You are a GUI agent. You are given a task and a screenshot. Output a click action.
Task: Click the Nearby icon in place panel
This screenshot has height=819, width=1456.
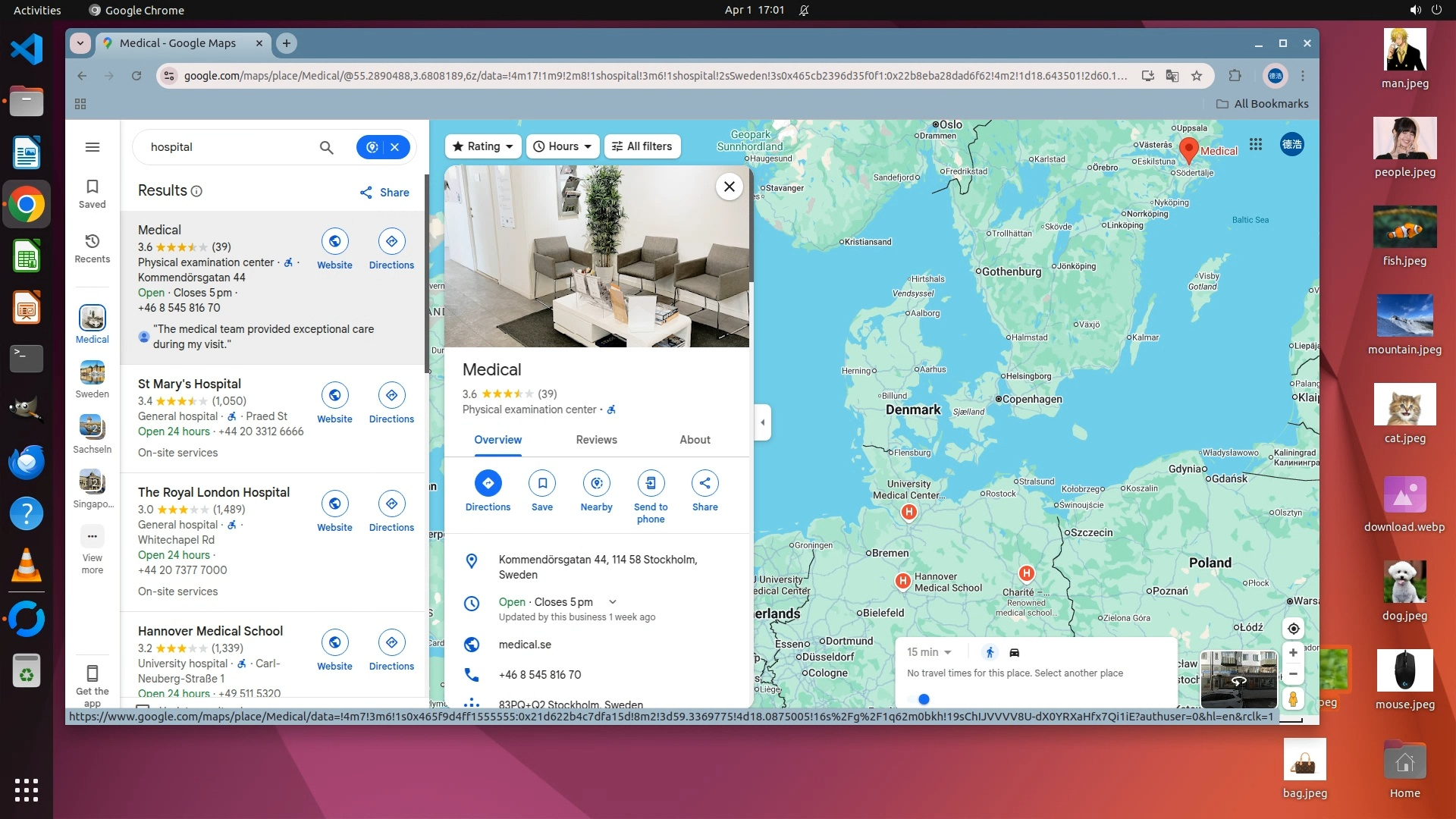[596, 484]
